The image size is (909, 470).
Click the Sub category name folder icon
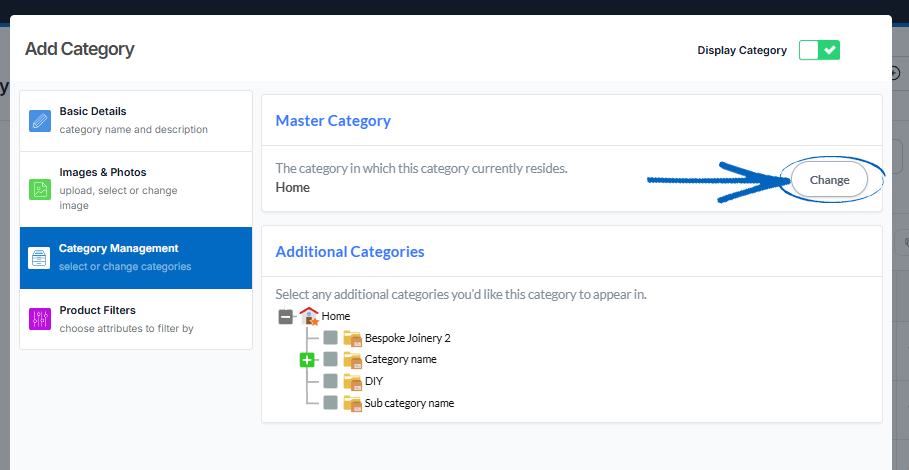click(352, 403)
